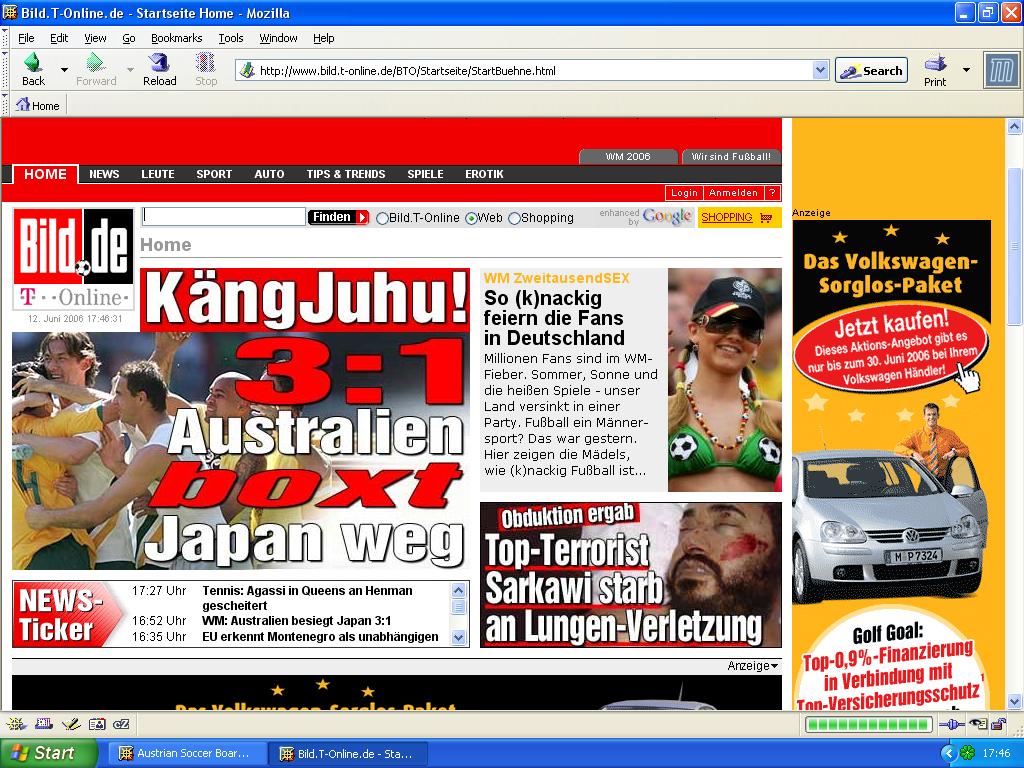Select the Shopping search radio button
This screenshot has height=768, width=1024.
pyautogui.click(x=514, y=218)
